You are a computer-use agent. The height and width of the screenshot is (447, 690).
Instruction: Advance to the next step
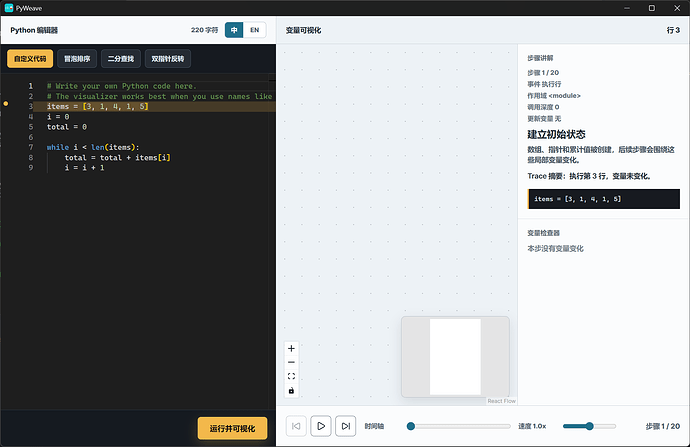[345, 426]
